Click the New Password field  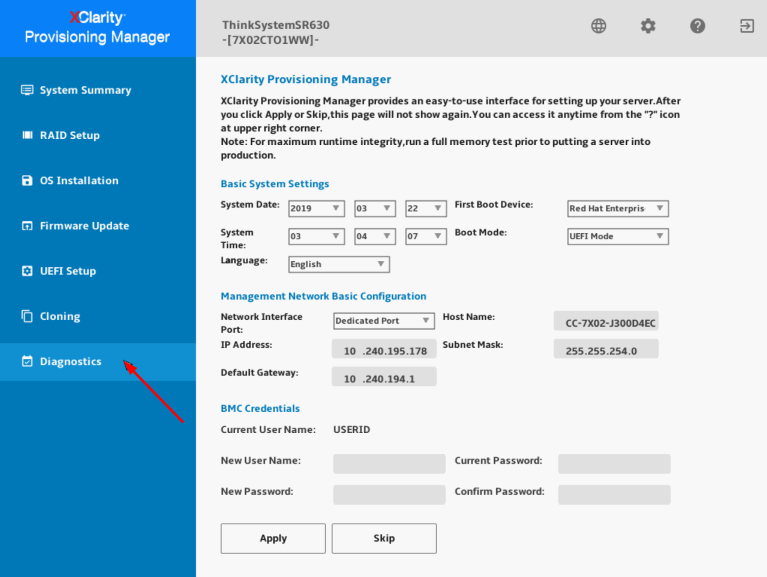389,494
